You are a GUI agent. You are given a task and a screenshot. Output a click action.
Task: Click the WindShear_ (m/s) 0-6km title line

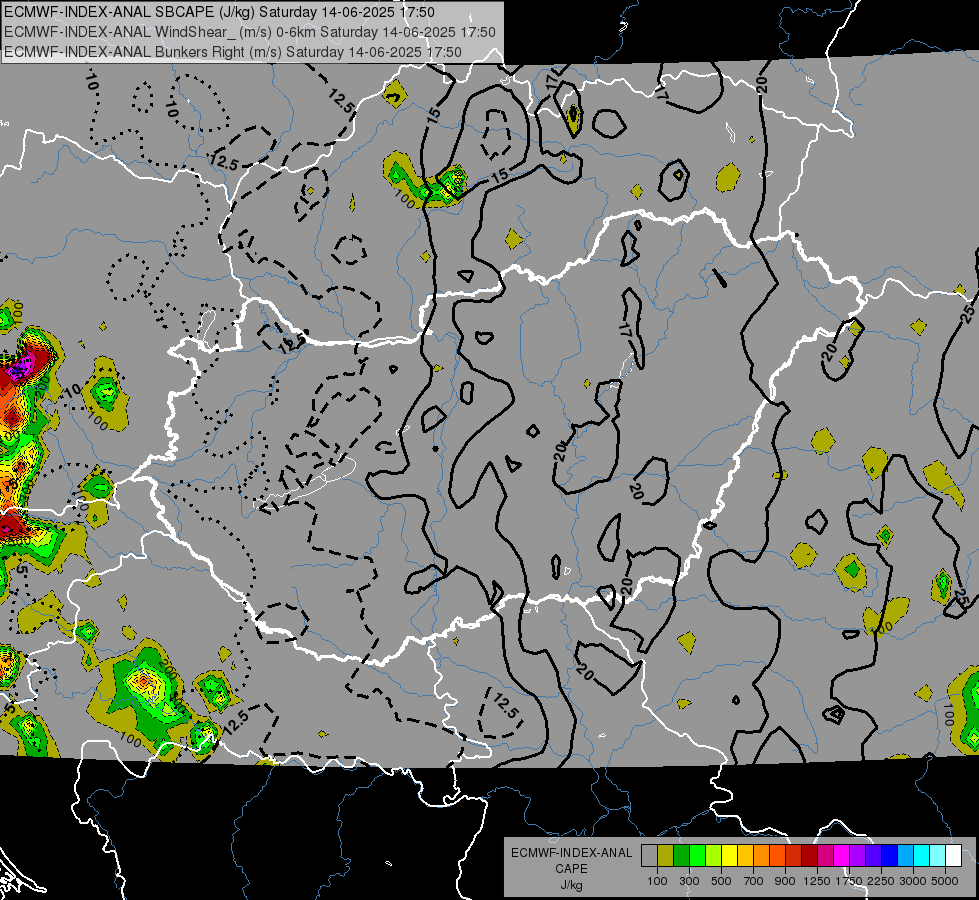click(250, 32)
